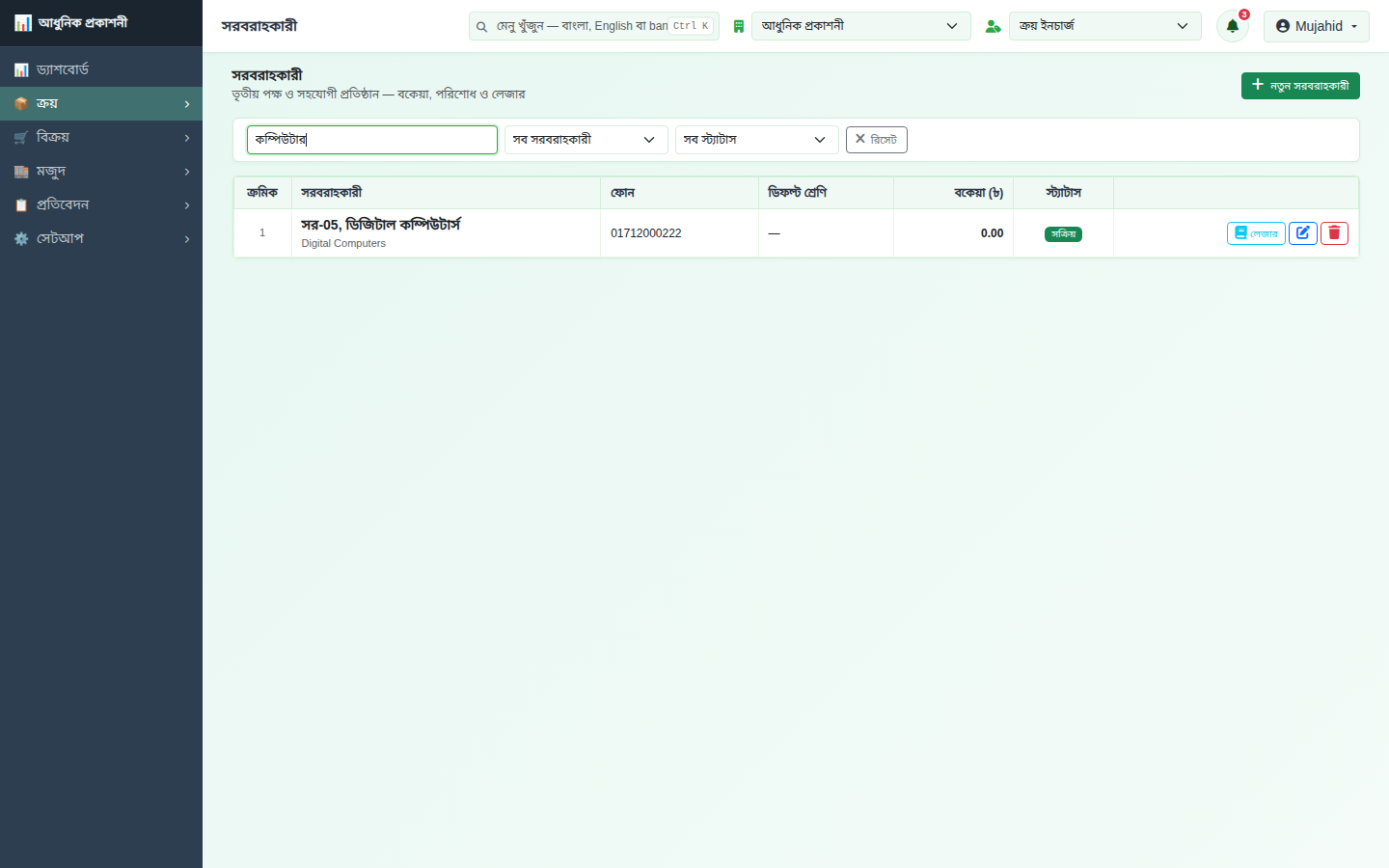Screen dimensions: 1389x868
Task: Click the green user role icon
Action: coord(993,26)
